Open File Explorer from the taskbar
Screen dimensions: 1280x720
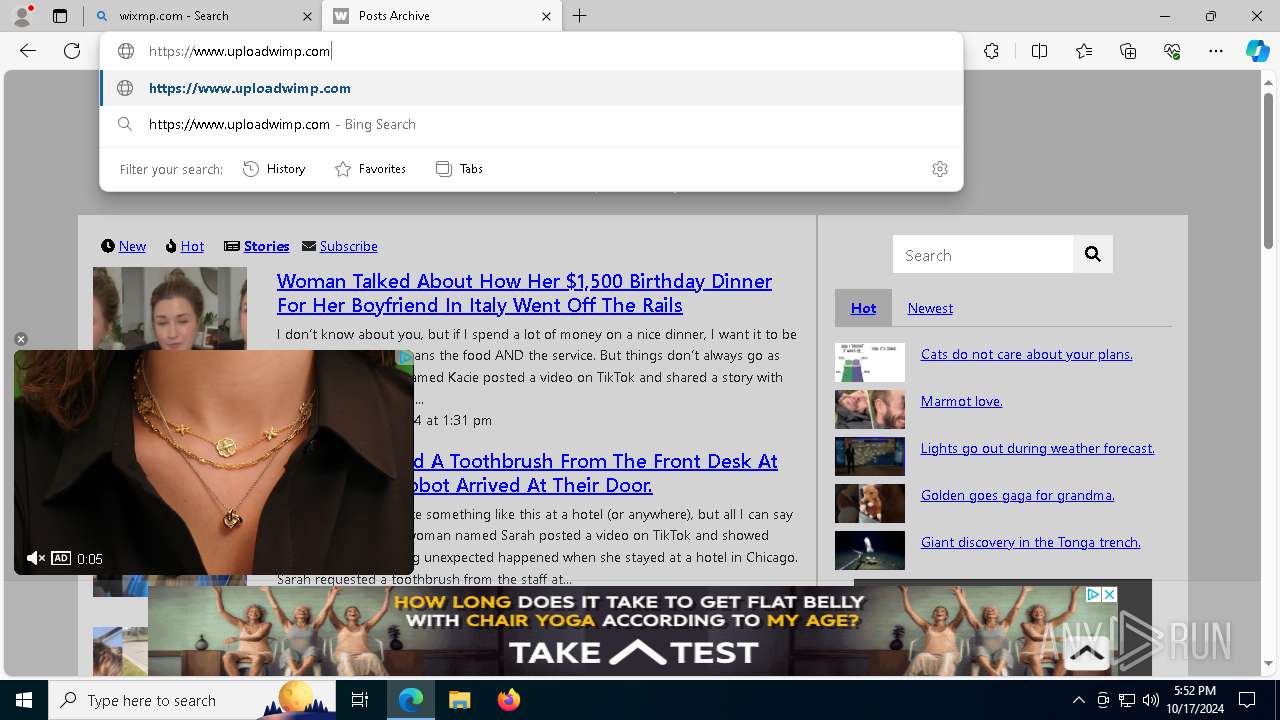click(460, 700)
